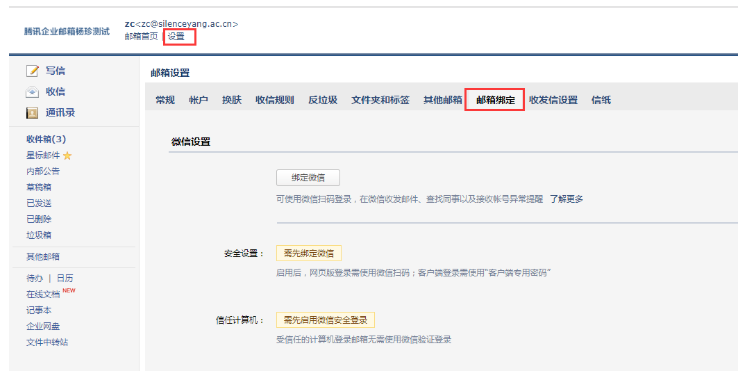Go to 邮箱首页 mailbox home
Image resolution: width=745 pixels, height=376 pixels.
tap(141, 36)
